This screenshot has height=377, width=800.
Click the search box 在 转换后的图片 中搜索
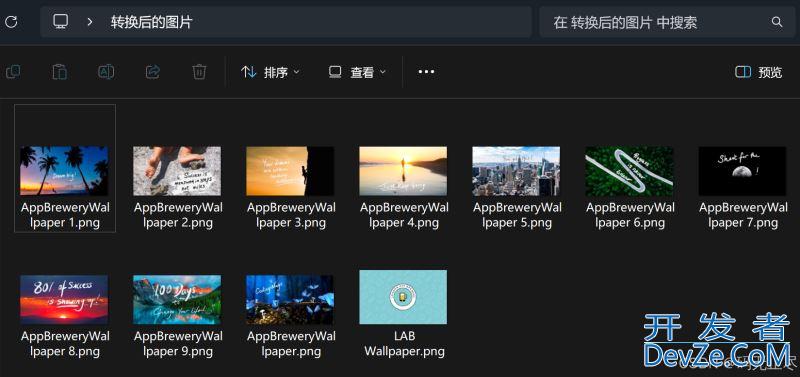click(667, 22)
